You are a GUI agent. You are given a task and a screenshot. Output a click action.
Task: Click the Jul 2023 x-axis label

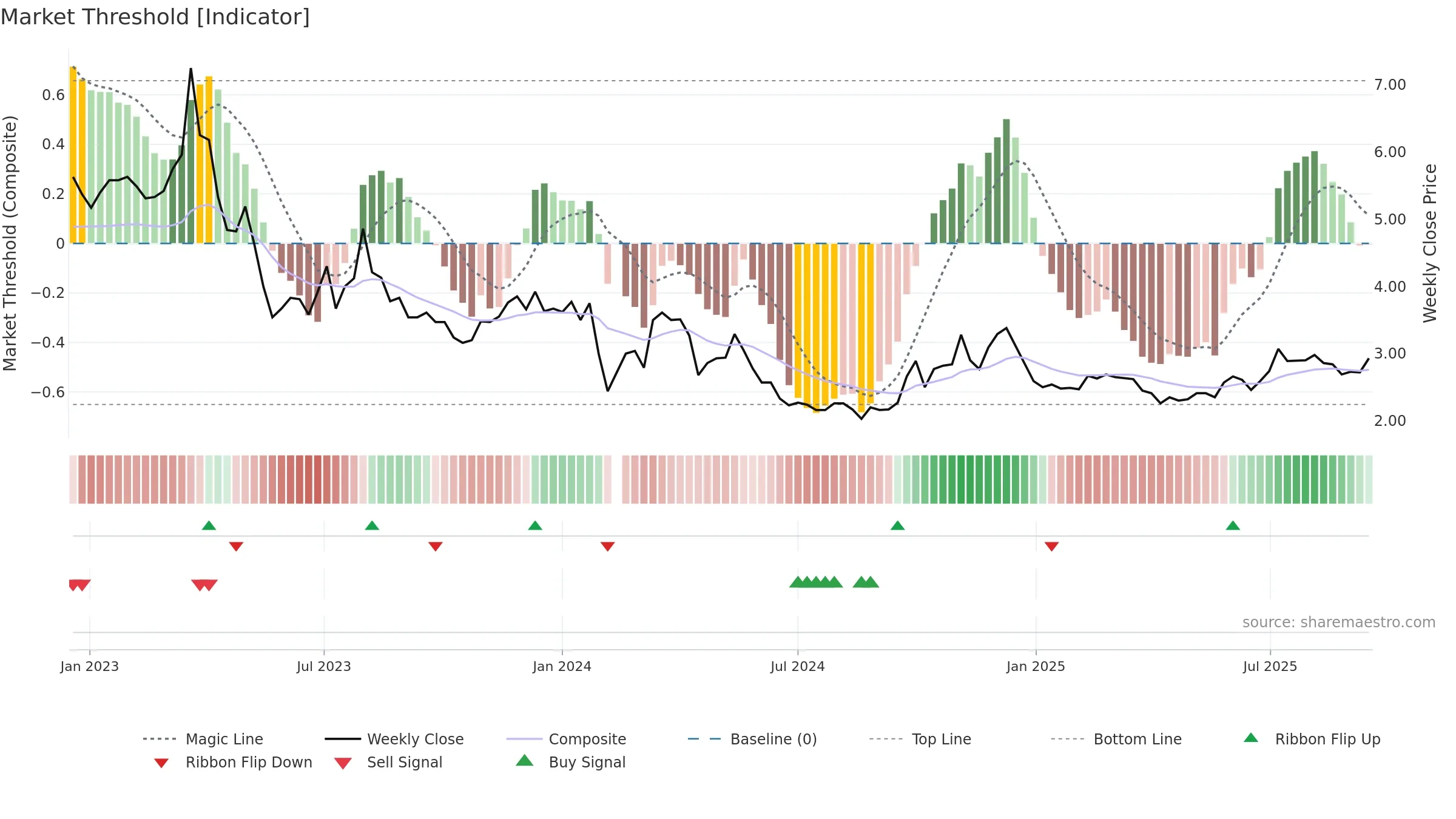click(323, 666)
